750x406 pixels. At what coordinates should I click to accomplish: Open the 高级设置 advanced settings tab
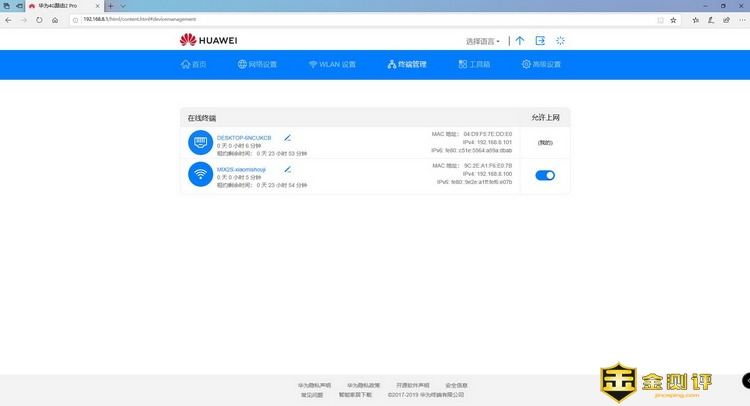[x=541, y=65]
